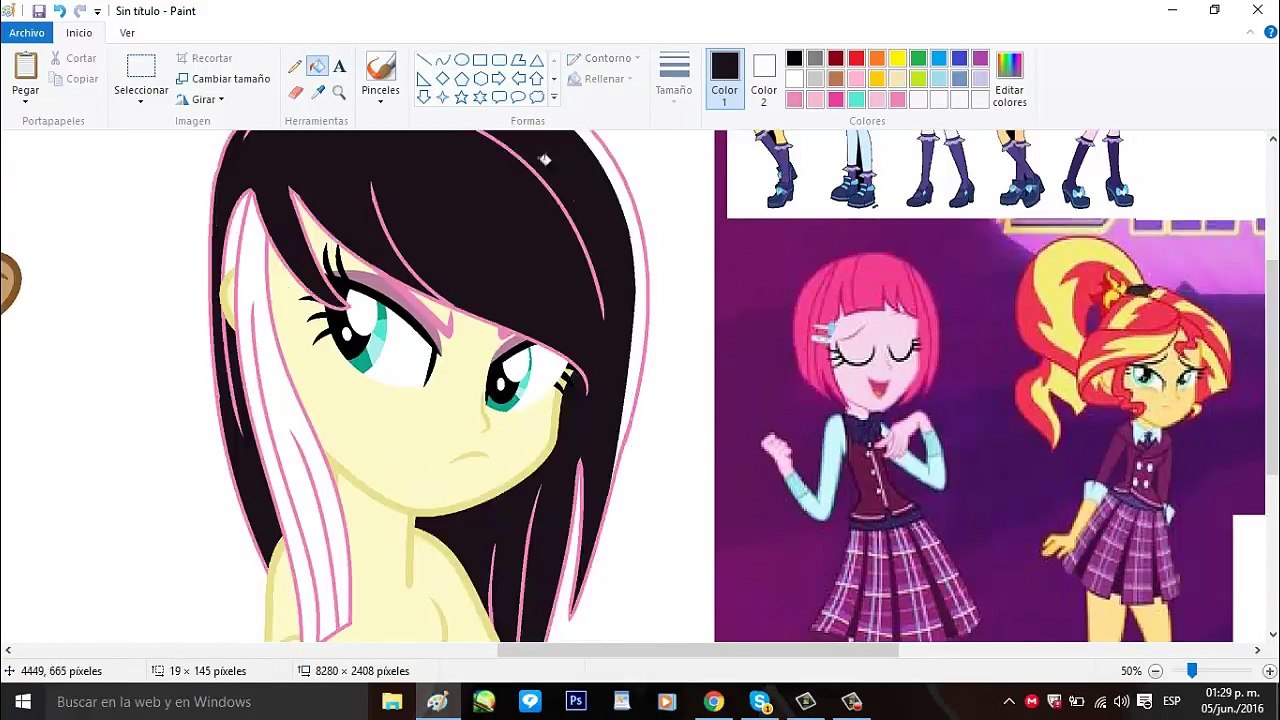Open the Pinceles dropdown arrow

(380, 102)
